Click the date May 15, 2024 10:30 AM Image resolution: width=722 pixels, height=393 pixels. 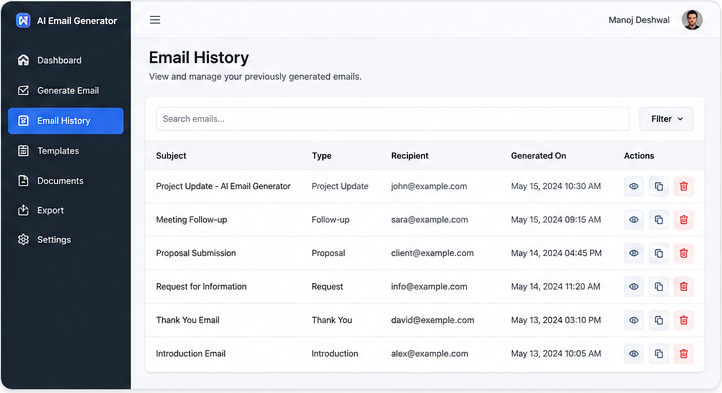click(x=556, y=186)
